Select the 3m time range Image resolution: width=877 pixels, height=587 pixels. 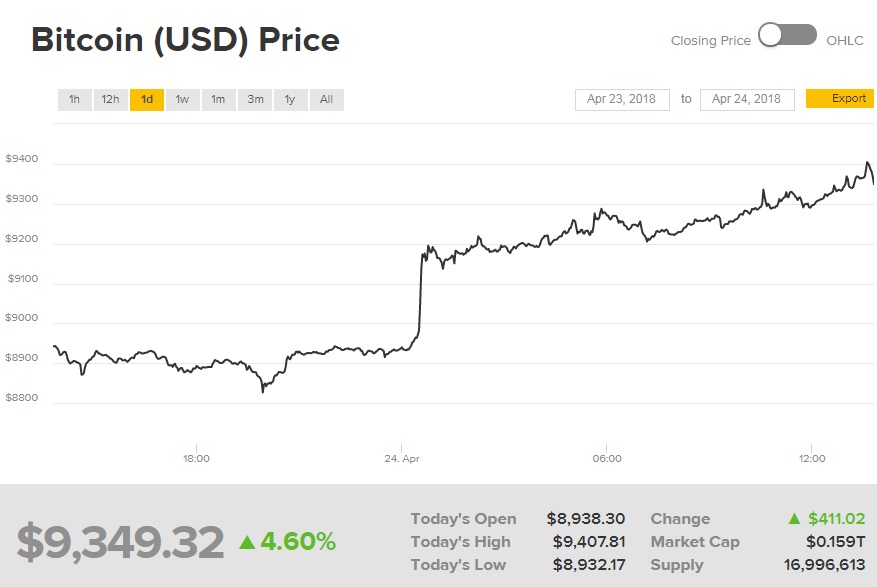tap(255, 99)
